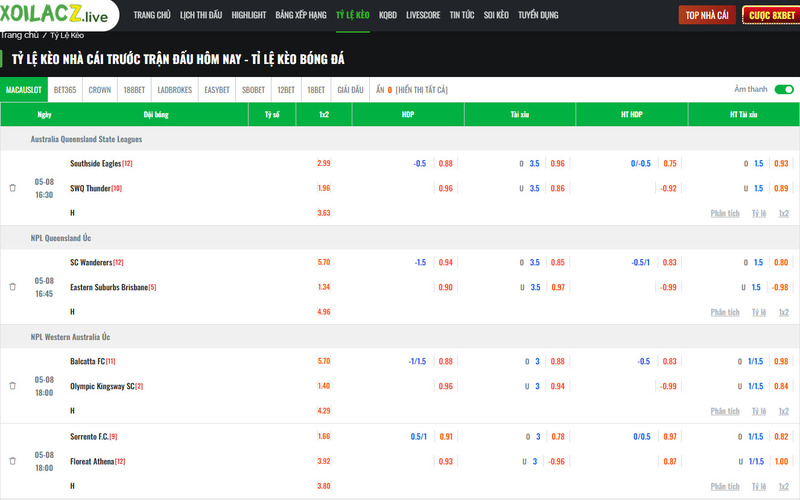Click NPL Queensland Úc league header
The image size is (800, 500).
pos(61,238)
